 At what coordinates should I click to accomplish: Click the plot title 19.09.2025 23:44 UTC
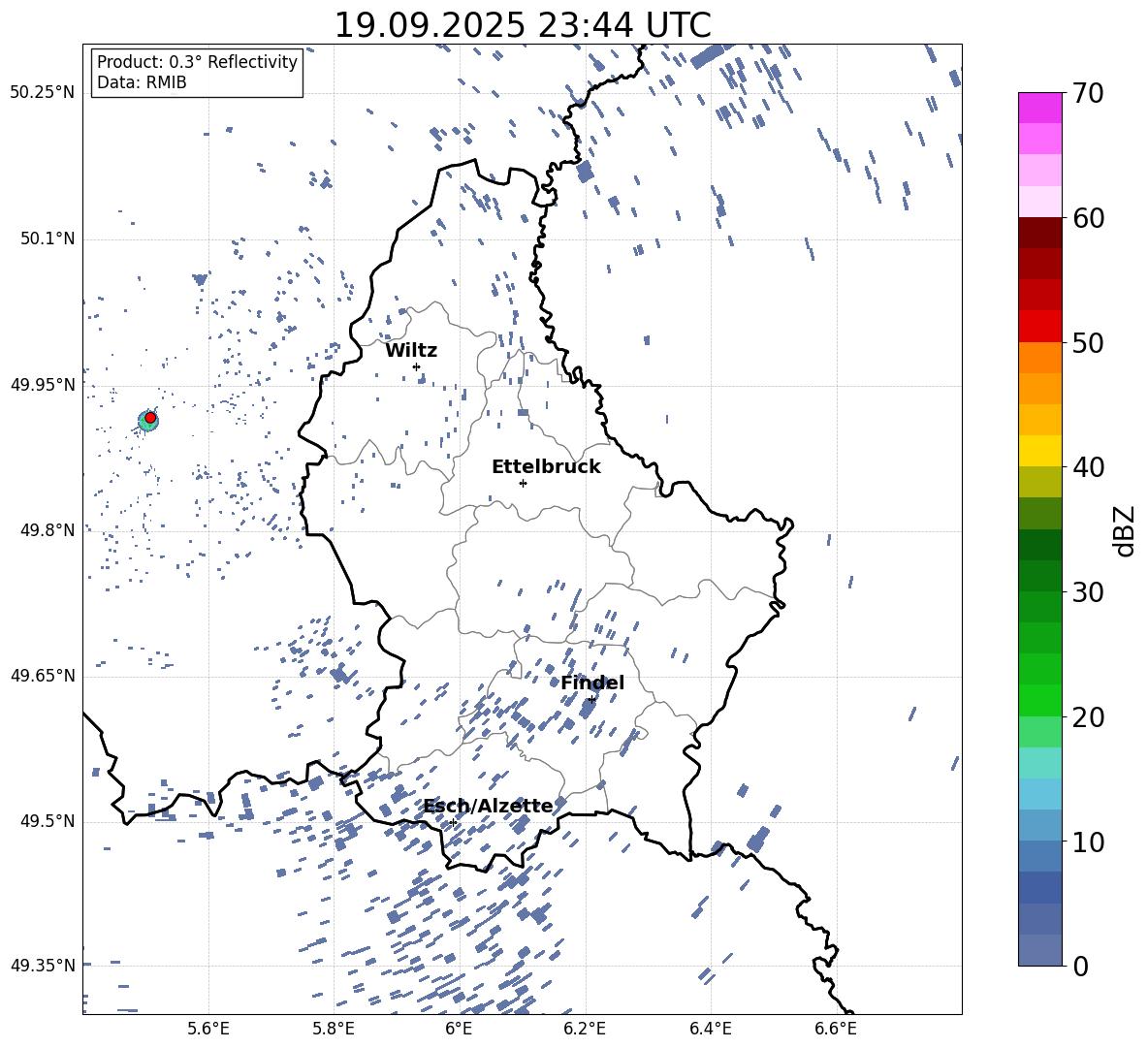click(x=523, y=25)
